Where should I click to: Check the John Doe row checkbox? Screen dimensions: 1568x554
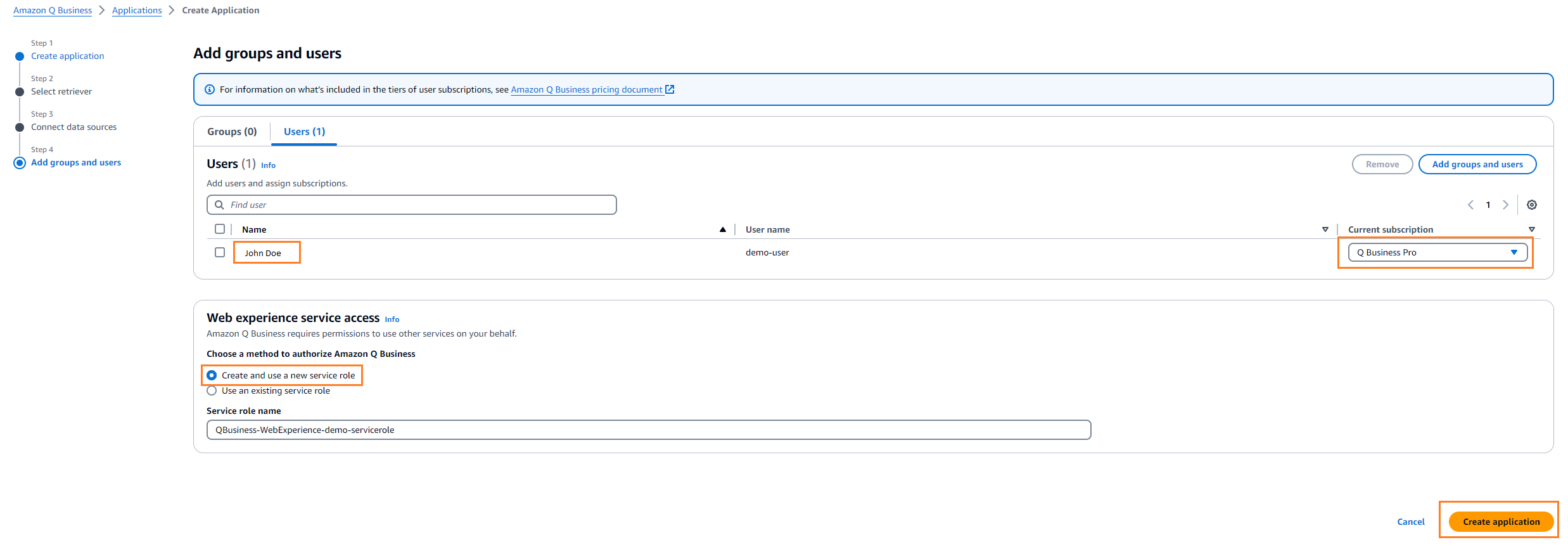pos(220,252)
